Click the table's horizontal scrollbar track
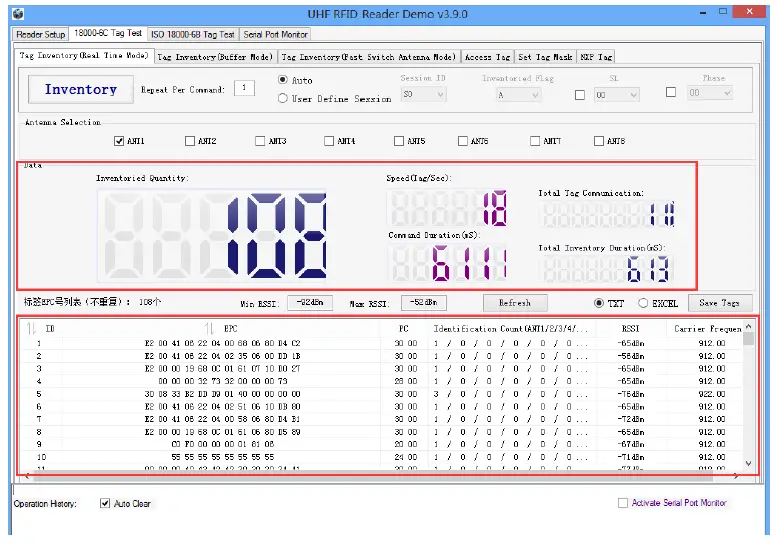 tap(376, 476)
